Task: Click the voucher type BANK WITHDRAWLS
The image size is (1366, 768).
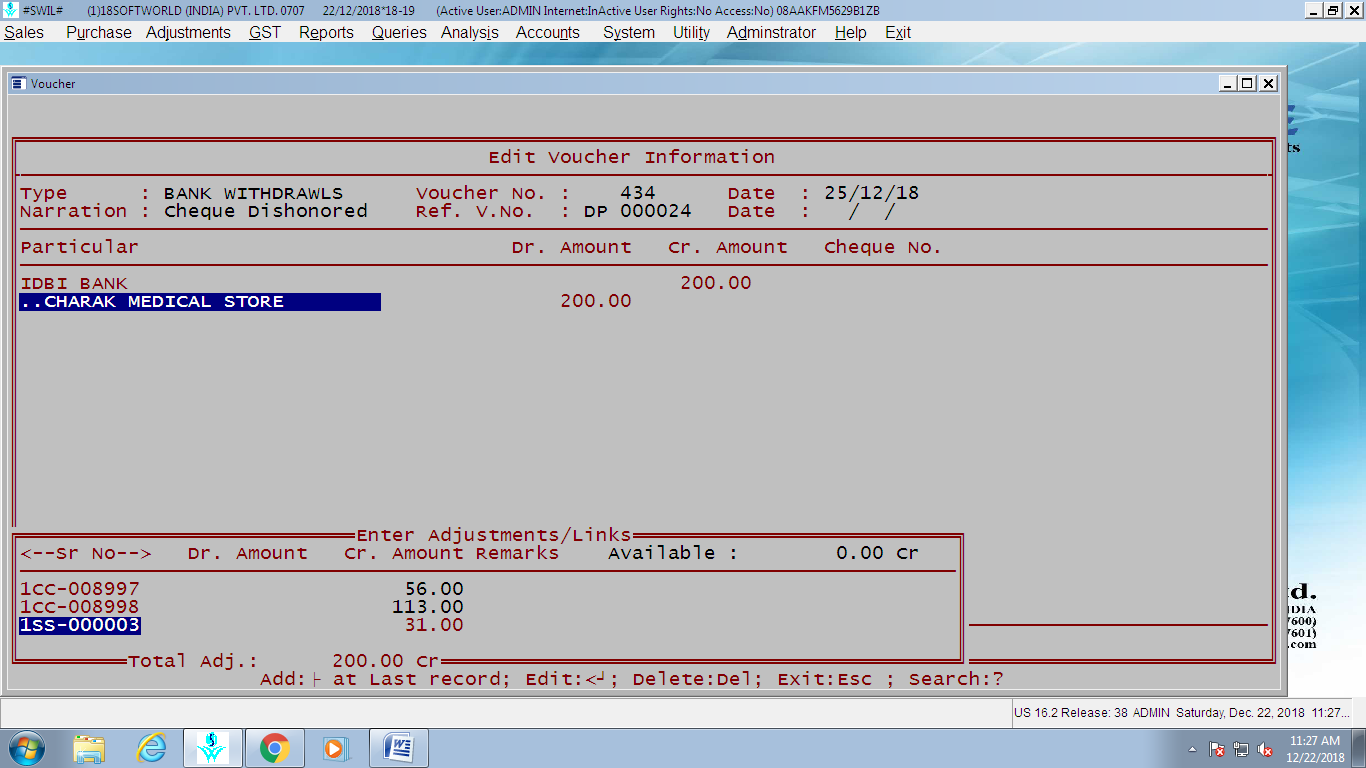Action: pyautogui.click(x=254, y=193)
